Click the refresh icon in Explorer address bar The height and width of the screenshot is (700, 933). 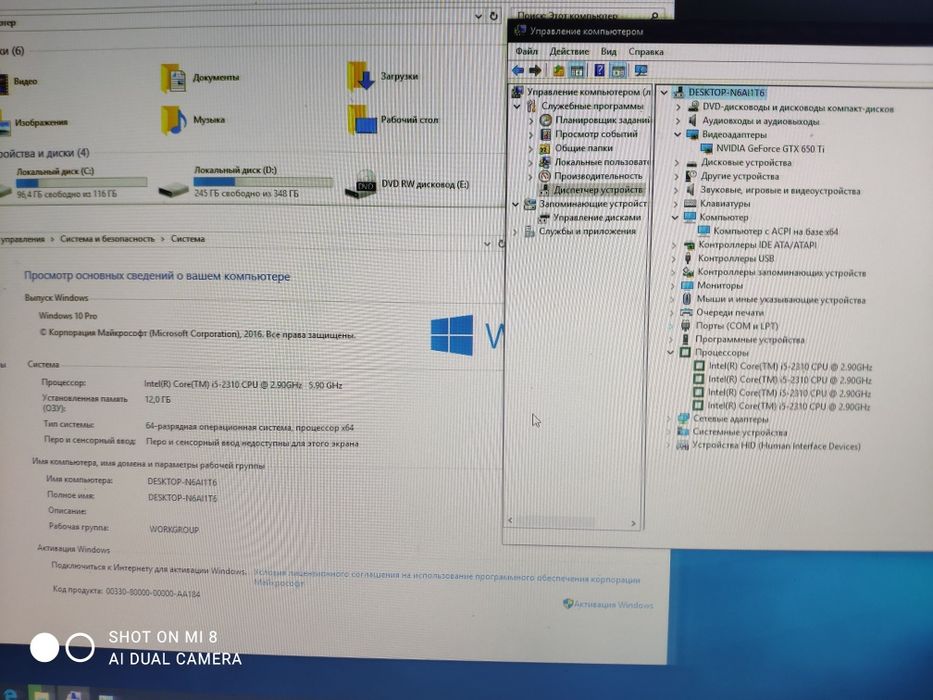pos(494,16)
